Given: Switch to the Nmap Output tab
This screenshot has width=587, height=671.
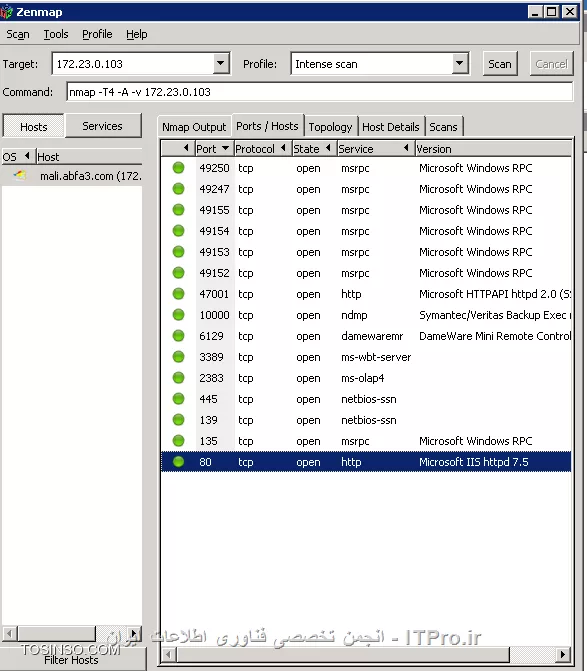Looking at the screenshot, I should (x=194, y=127).
